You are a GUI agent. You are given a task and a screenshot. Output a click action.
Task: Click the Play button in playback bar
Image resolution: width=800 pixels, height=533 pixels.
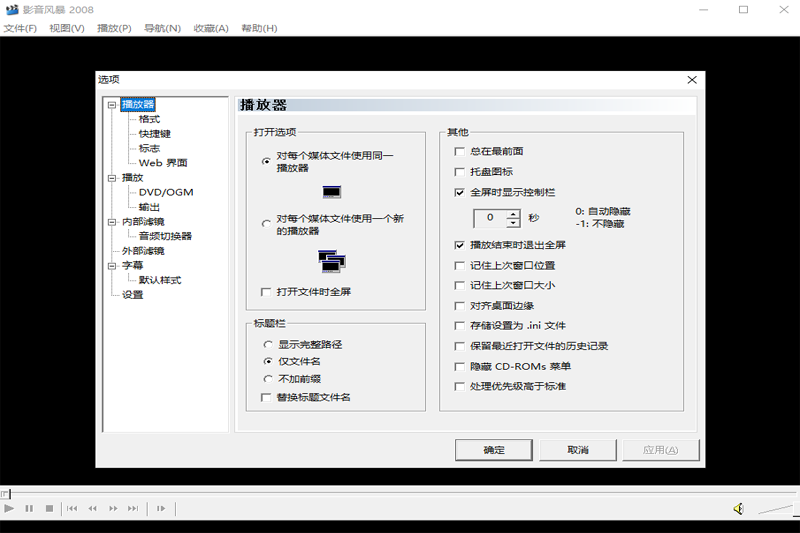tap(9, 509)
